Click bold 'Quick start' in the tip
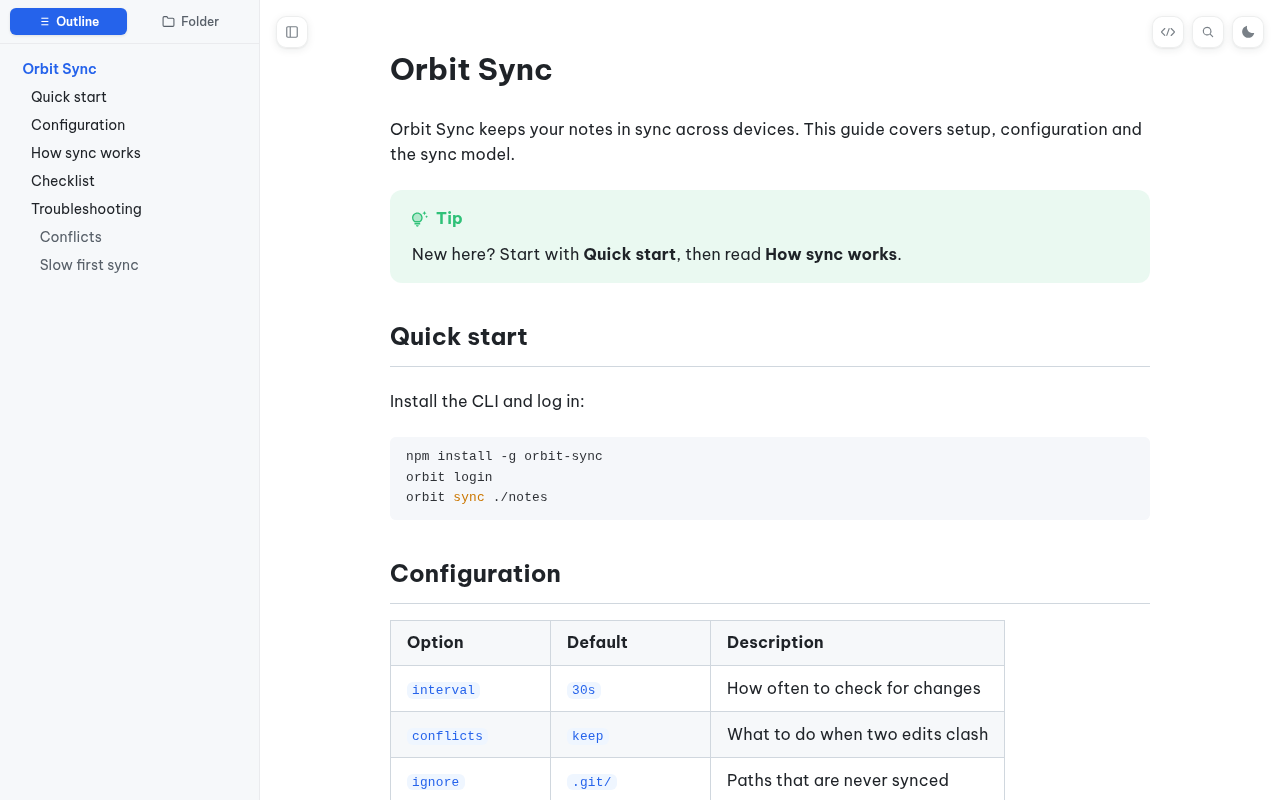Screen dimensions: 1280x800 (630, 254)
